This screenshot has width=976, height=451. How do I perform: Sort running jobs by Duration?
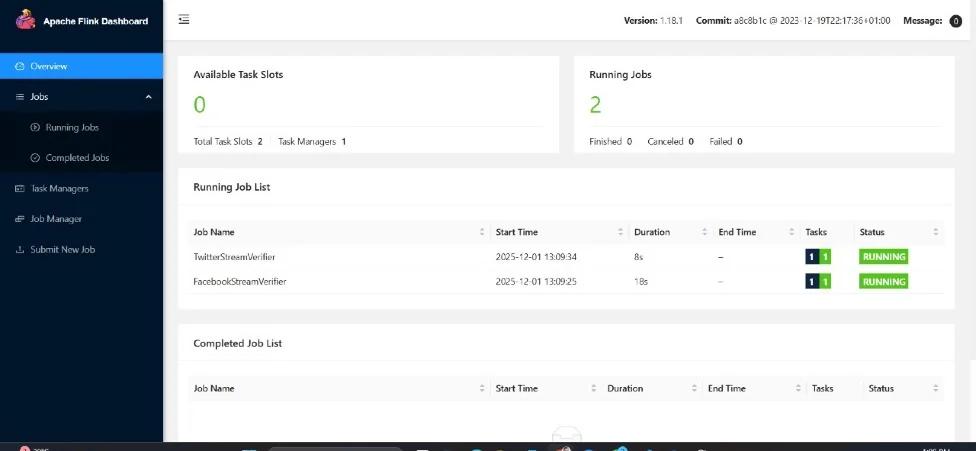point(704,232)
